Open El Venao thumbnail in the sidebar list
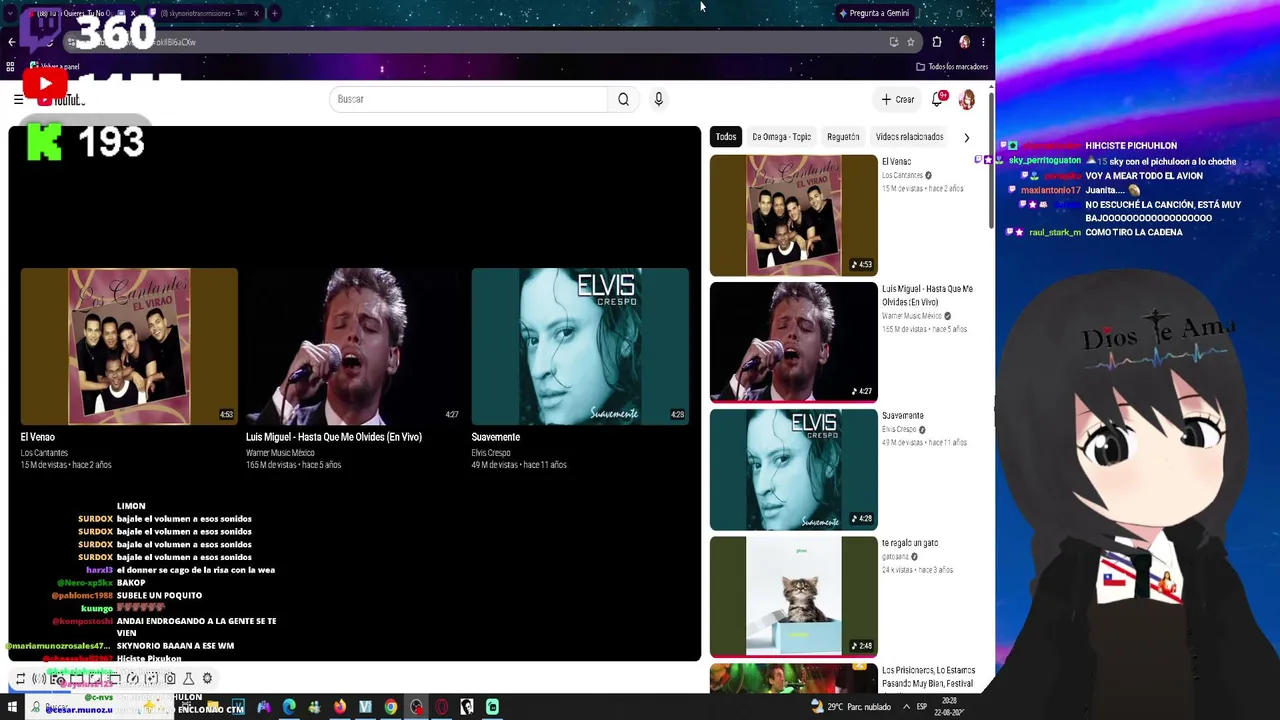This screenshot has width=1280, height=720. 794,215
